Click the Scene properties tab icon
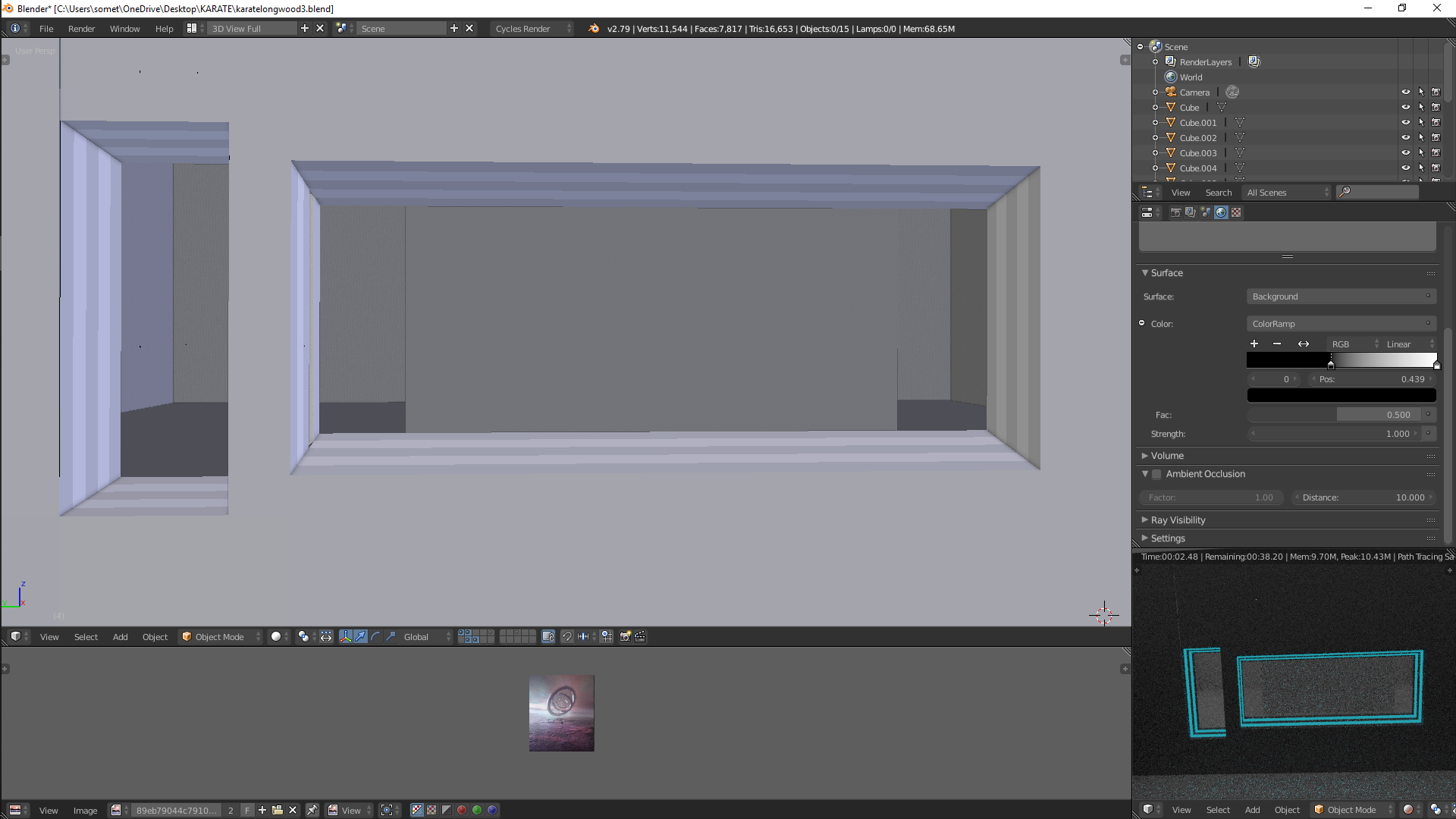Screen dimensions: 1456x819 tap(1206, 212)
